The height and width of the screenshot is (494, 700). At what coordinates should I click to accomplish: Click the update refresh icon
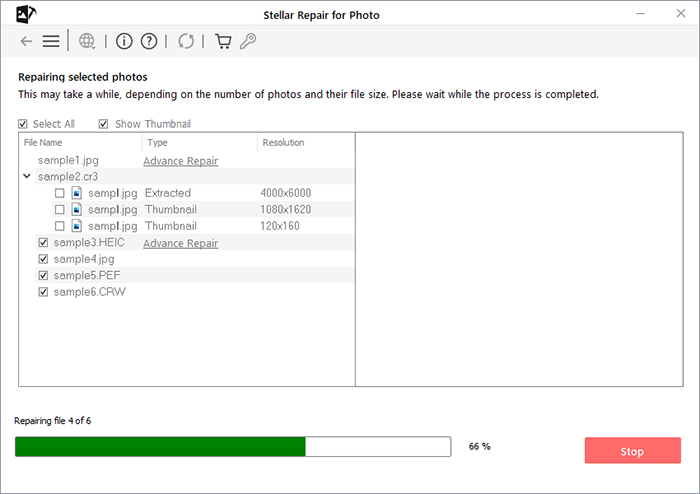(x=186, y=42)
